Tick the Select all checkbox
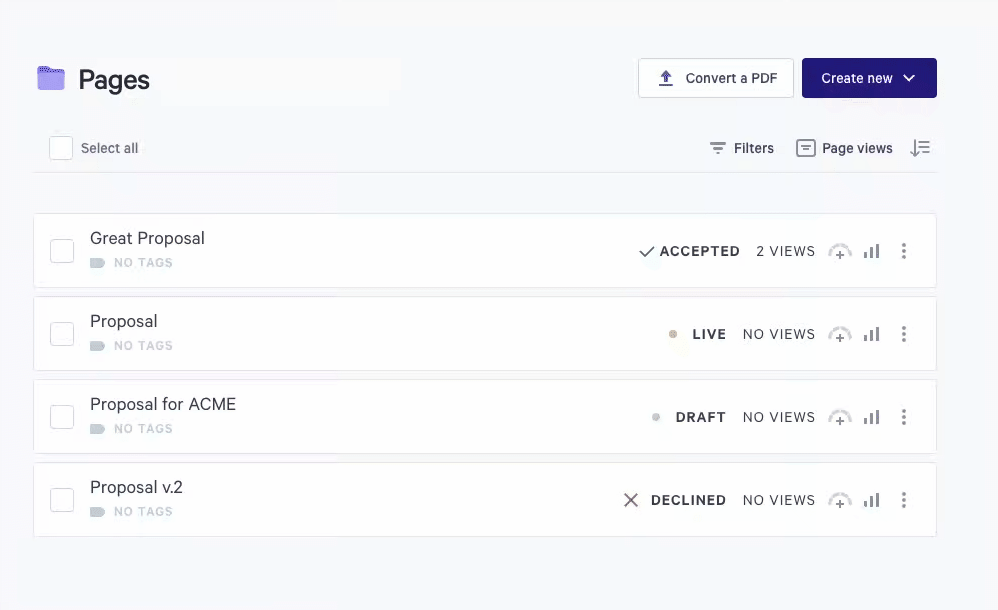Image resolution: width=998 pixels, height=610 pixels. [61, 148]
